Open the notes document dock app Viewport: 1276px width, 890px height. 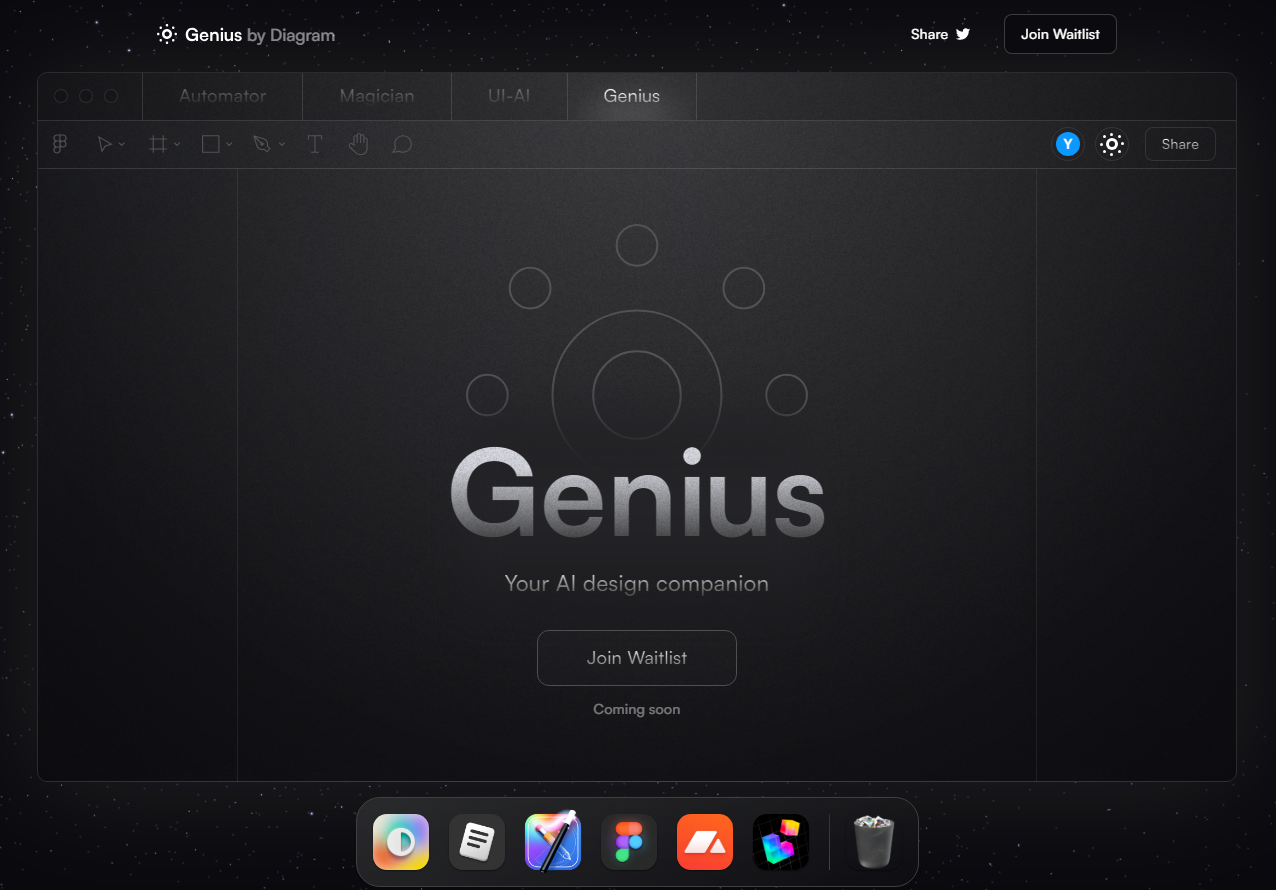click(x=477, y=842)
